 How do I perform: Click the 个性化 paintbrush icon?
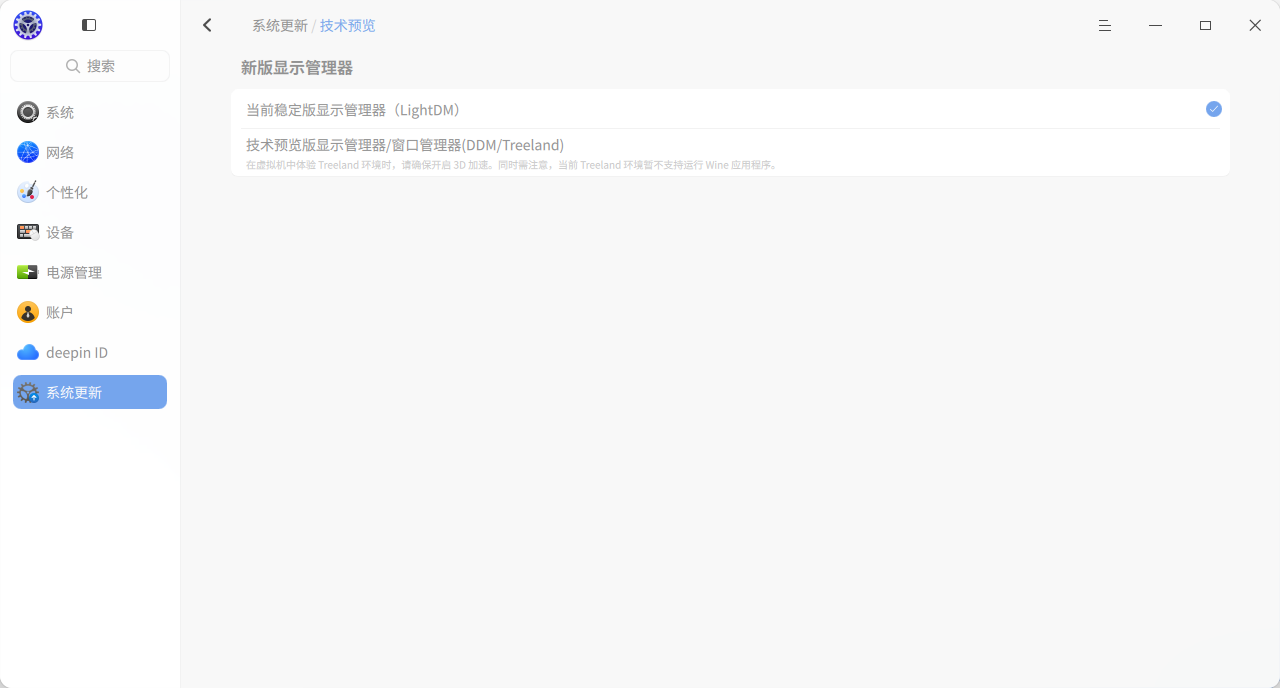28,192
